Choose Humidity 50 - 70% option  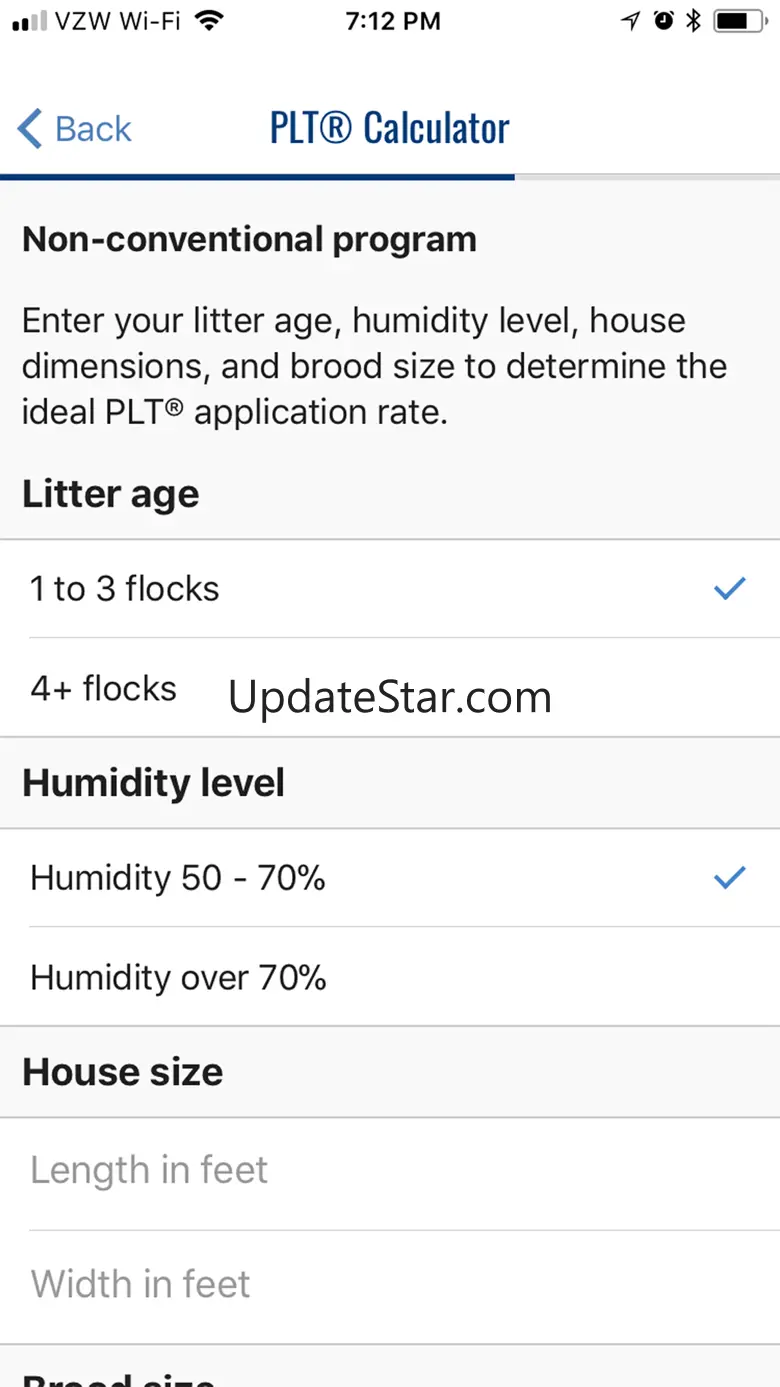(178, 878)
